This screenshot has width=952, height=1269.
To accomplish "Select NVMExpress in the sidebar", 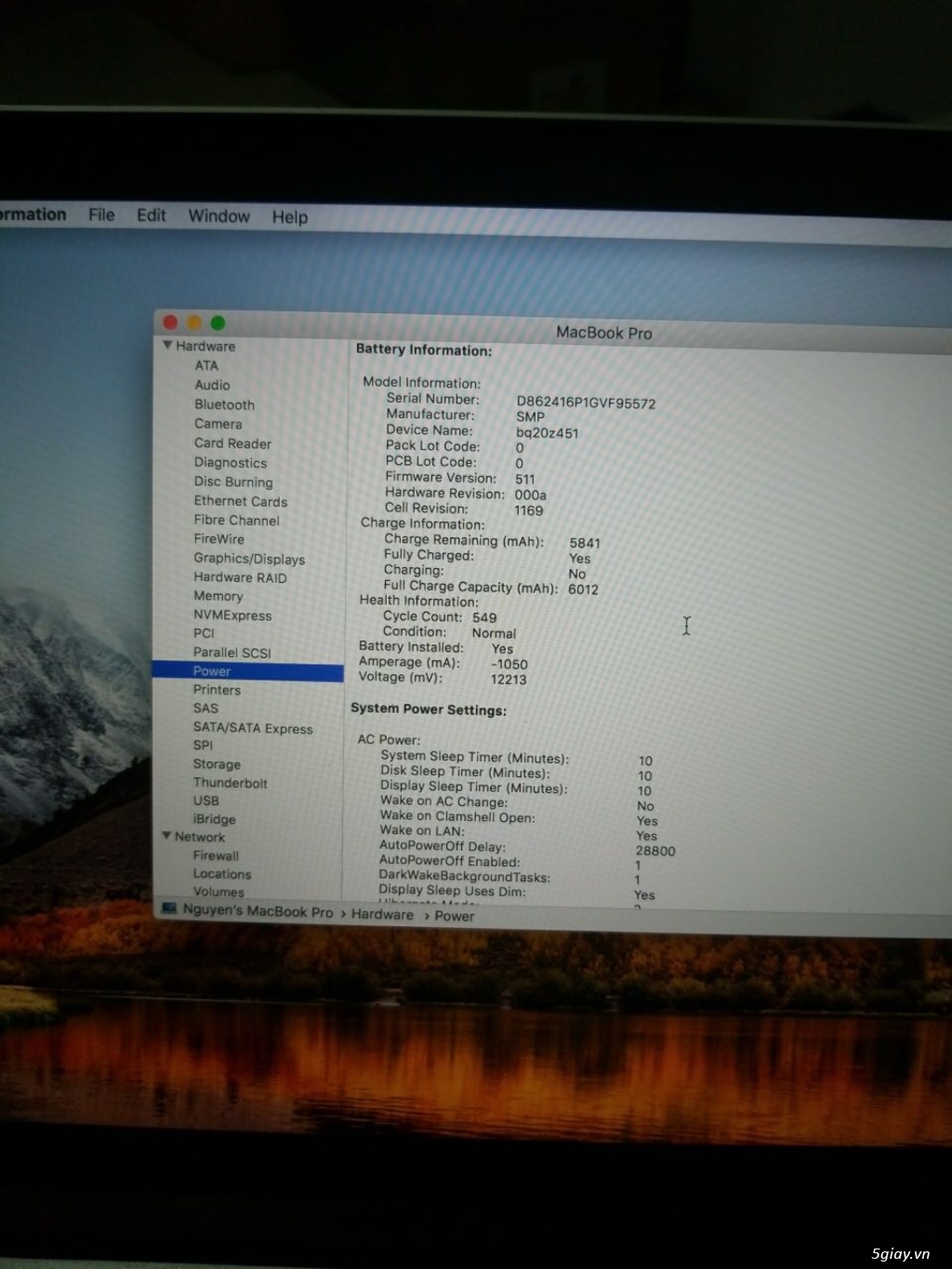I will pos(232,615).
